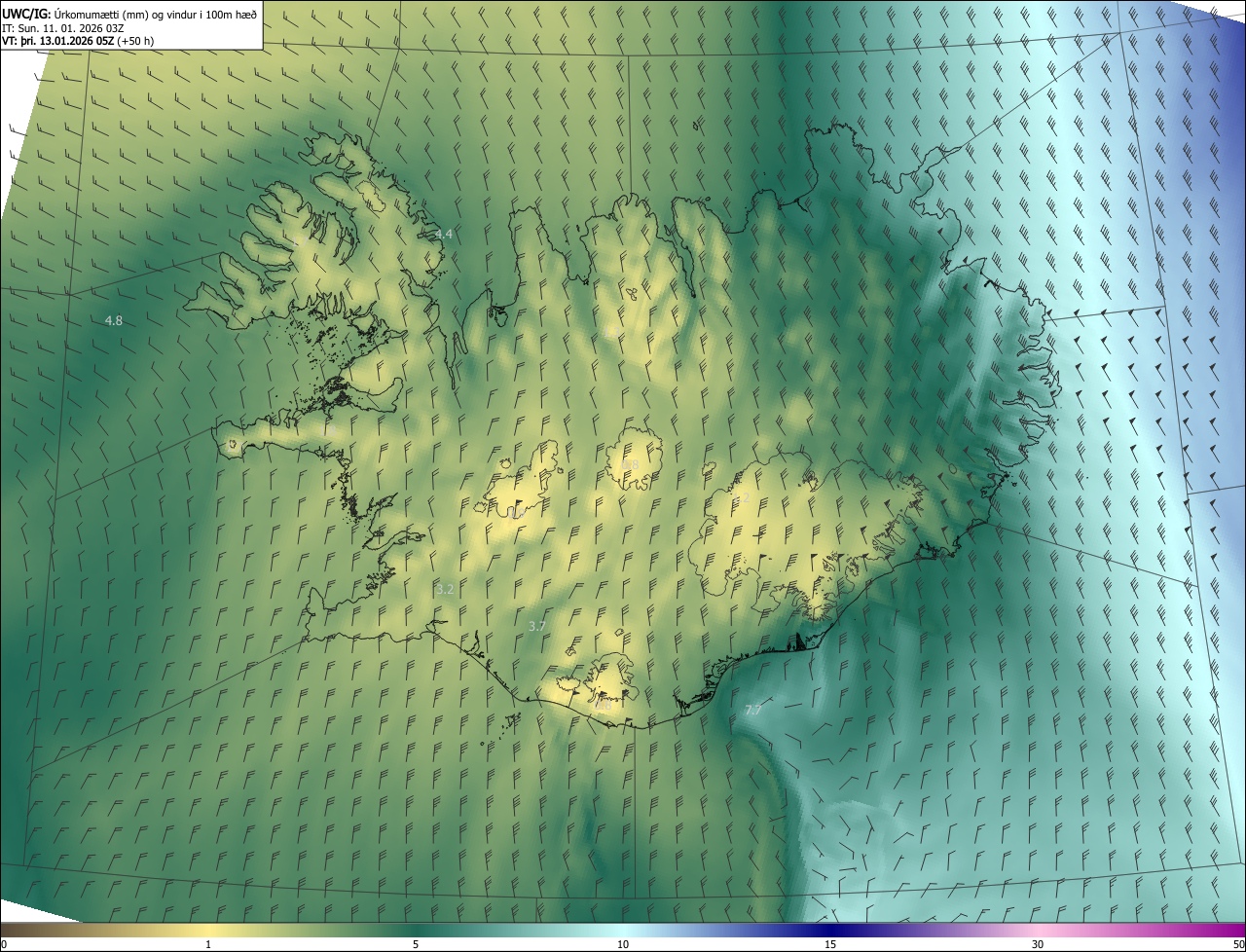Click the 3.2 precipitation value label
This screenshot has width=1246, height=952.
tap(445, 589)
